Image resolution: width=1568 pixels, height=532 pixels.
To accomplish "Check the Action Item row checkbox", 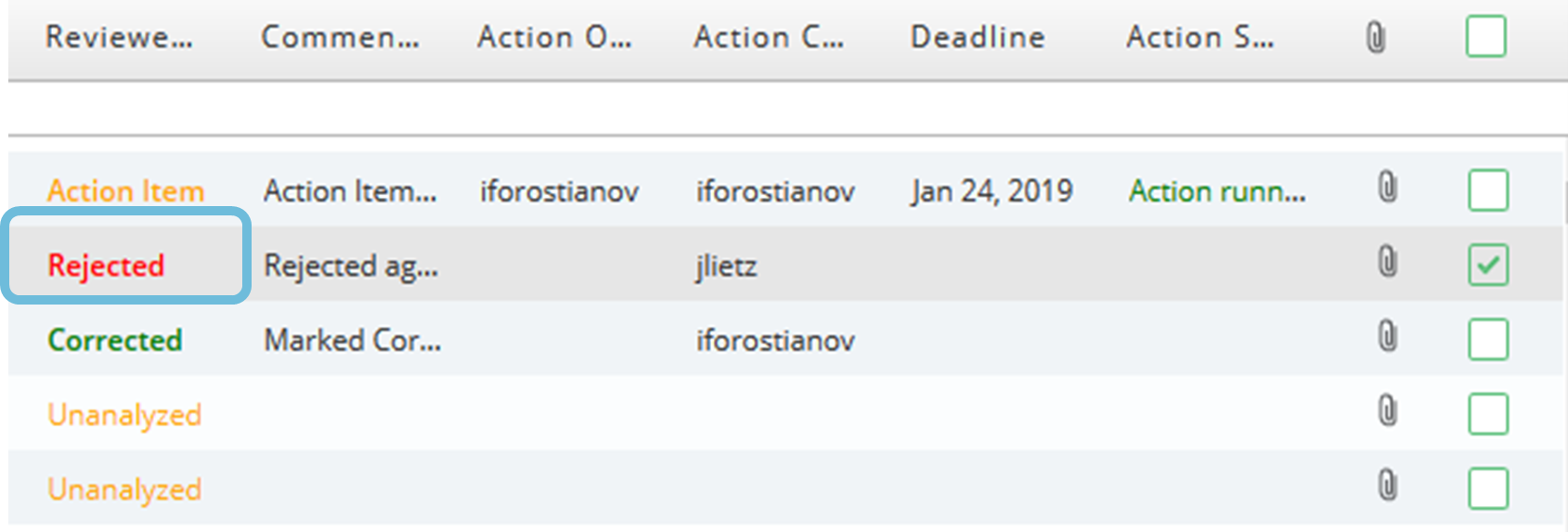I will coord(1488,190).
